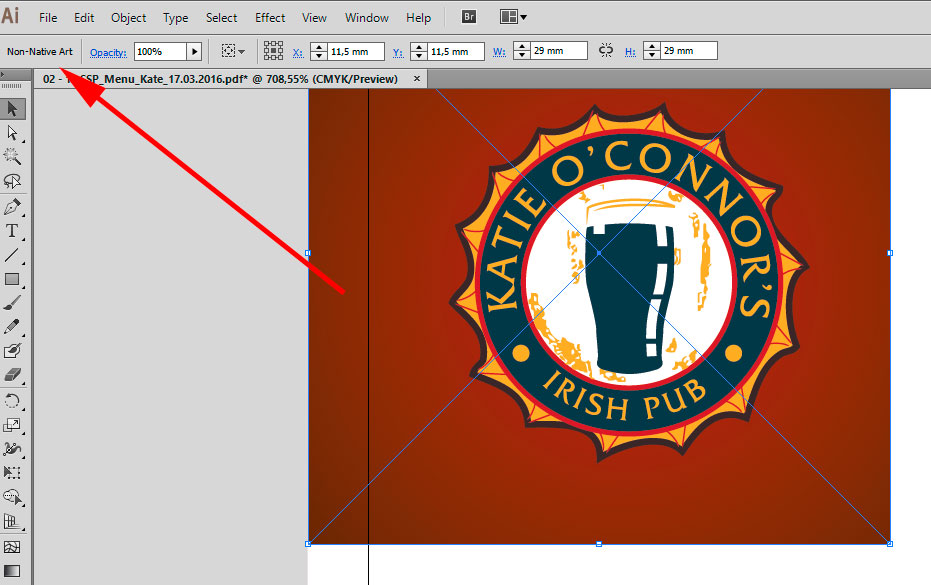Click the Katie O'Connor's logo artwork
Image resolution: width=931 pixels, height=585 pixels.
pos(629,284)
